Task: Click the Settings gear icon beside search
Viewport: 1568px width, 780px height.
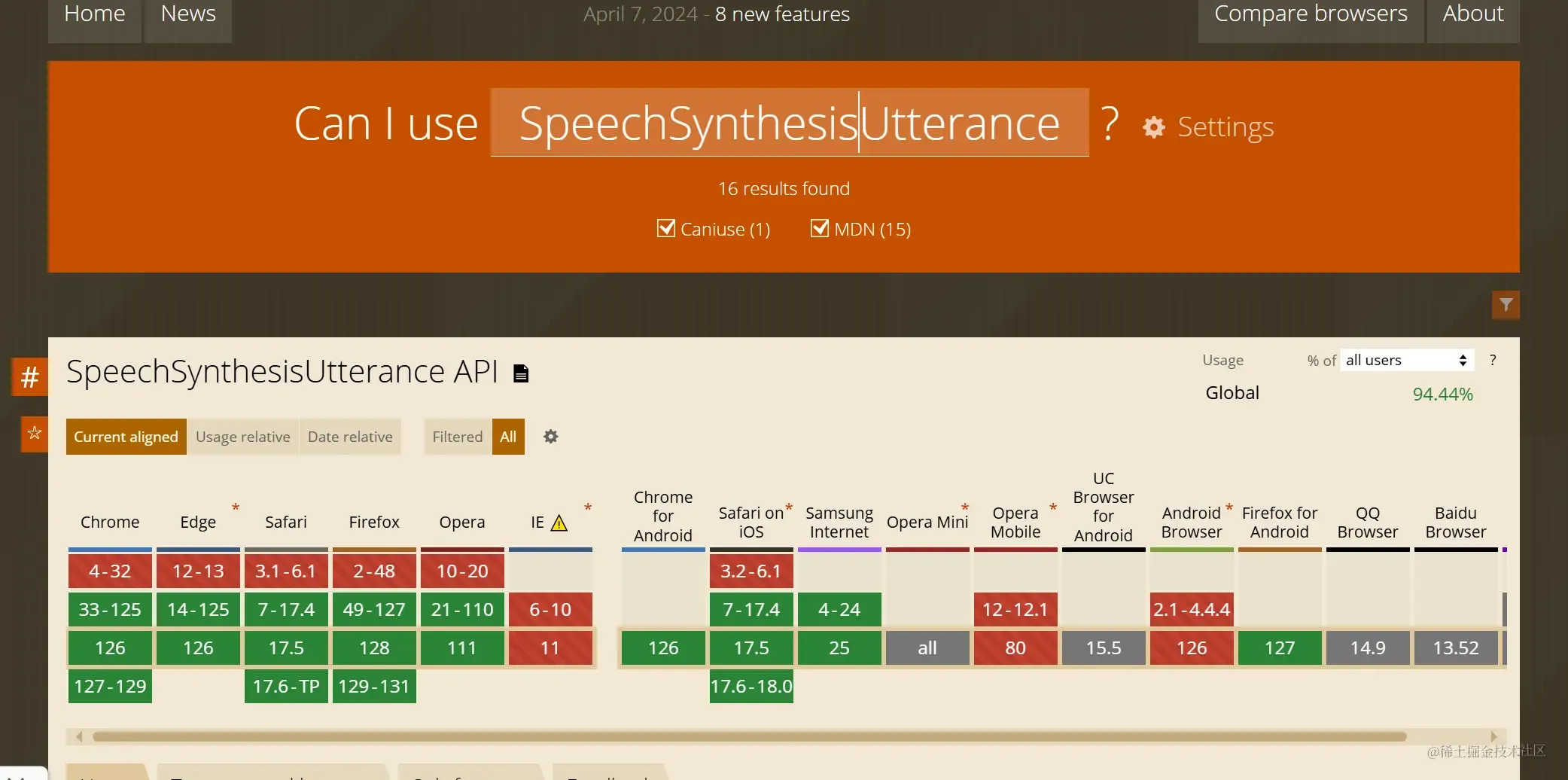Action: [x=1153, y=127]
